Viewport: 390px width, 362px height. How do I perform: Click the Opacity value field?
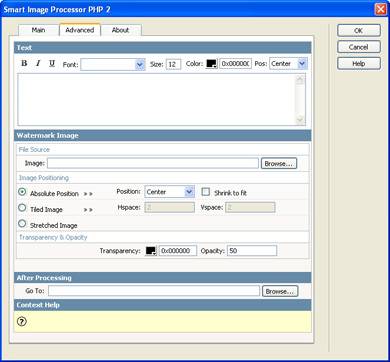(252, 251)
